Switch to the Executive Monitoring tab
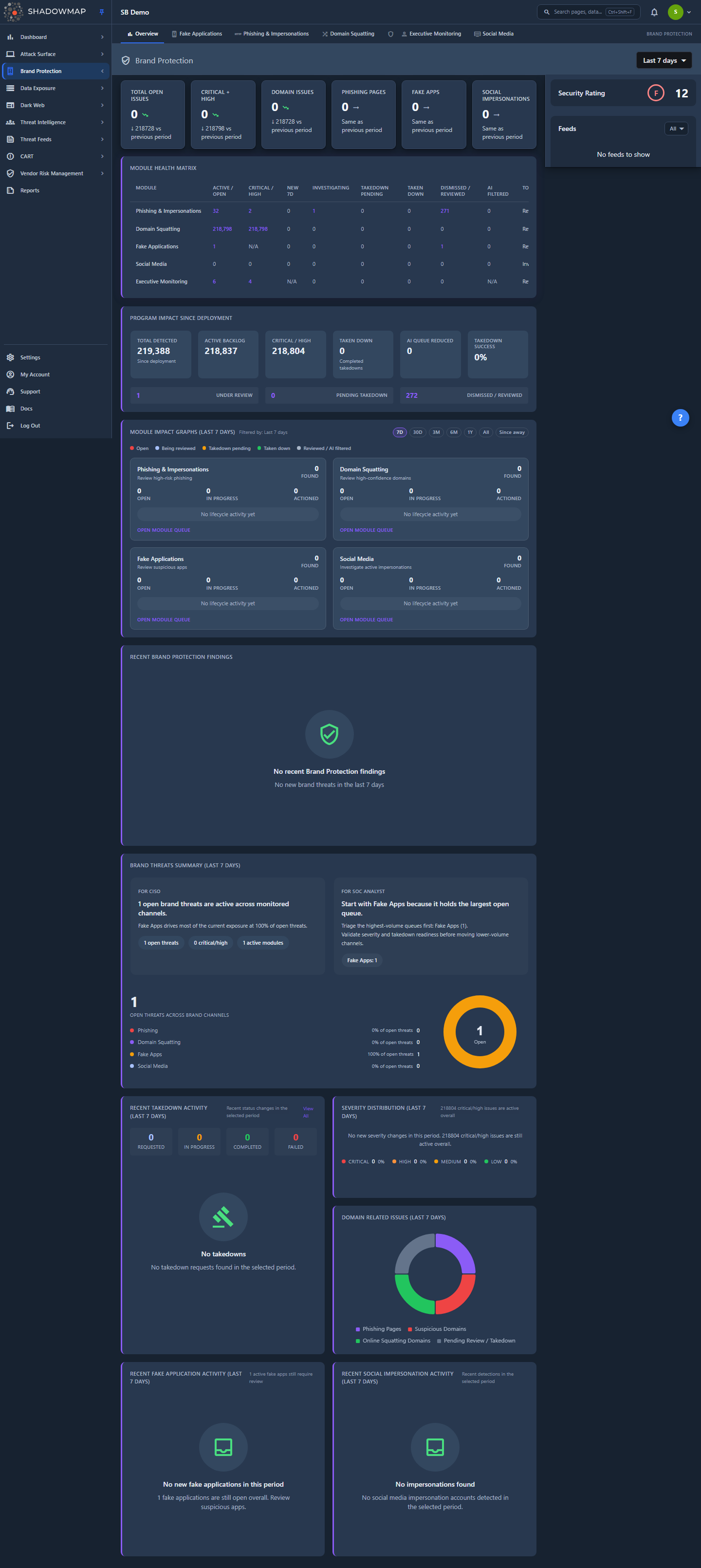The image size is (701, 1568). point(431,34)
